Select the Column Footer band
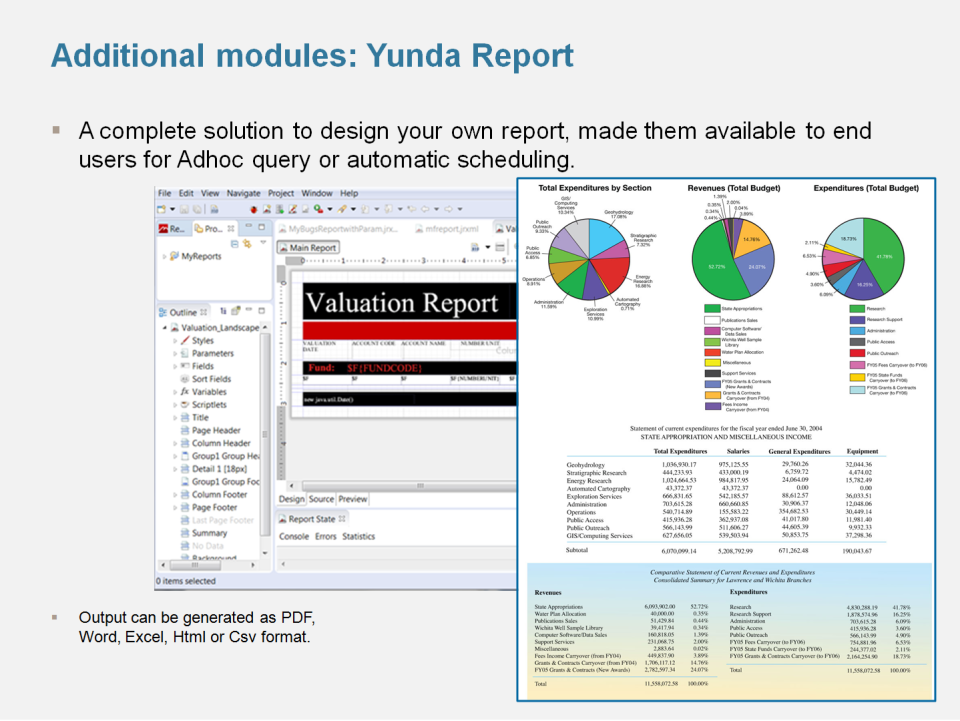 tap(219, 495)
